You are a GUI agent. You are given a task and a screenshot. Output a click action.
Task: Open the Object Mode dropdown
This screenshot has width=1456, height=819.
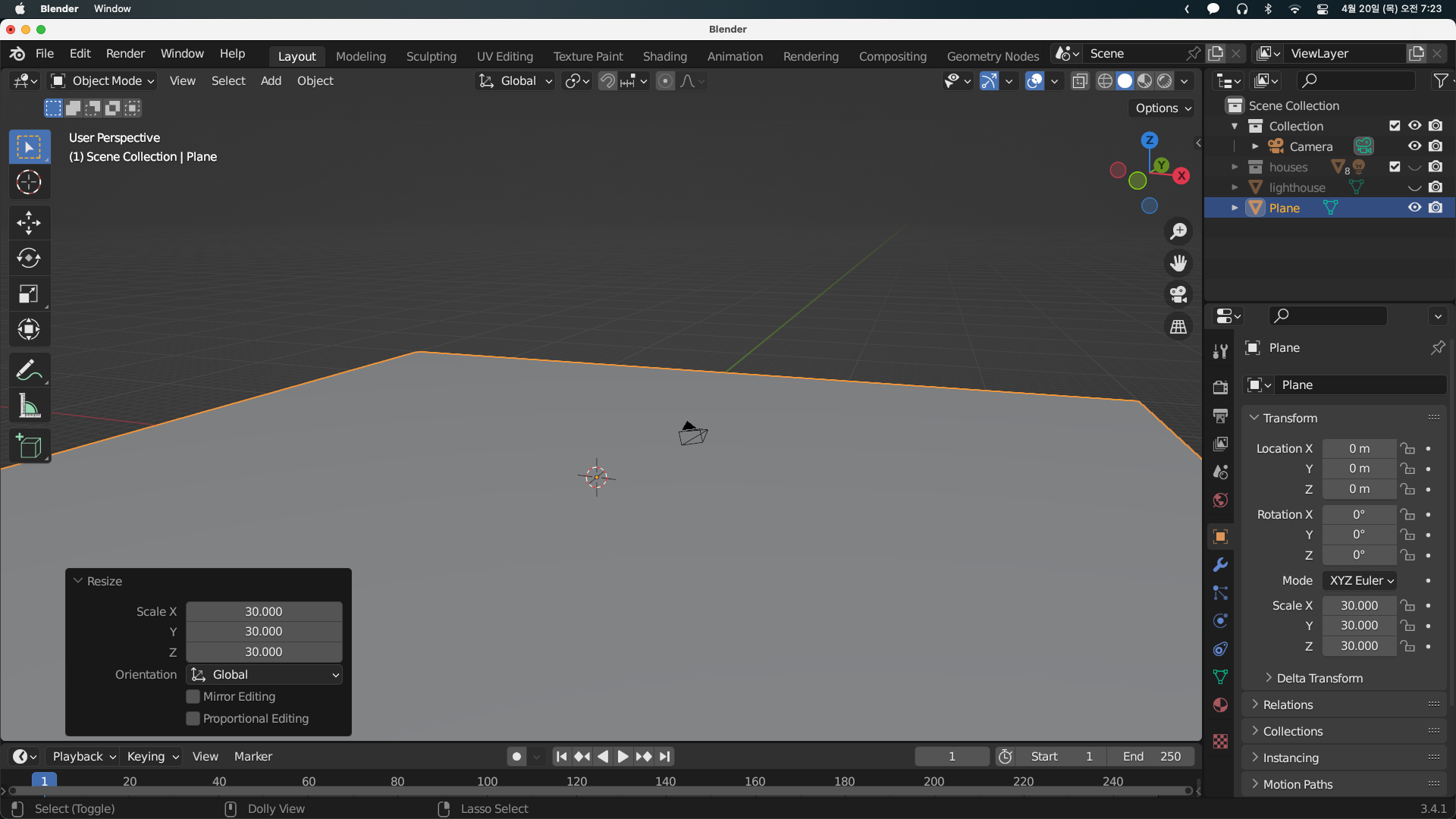click(x=102, y=81)
